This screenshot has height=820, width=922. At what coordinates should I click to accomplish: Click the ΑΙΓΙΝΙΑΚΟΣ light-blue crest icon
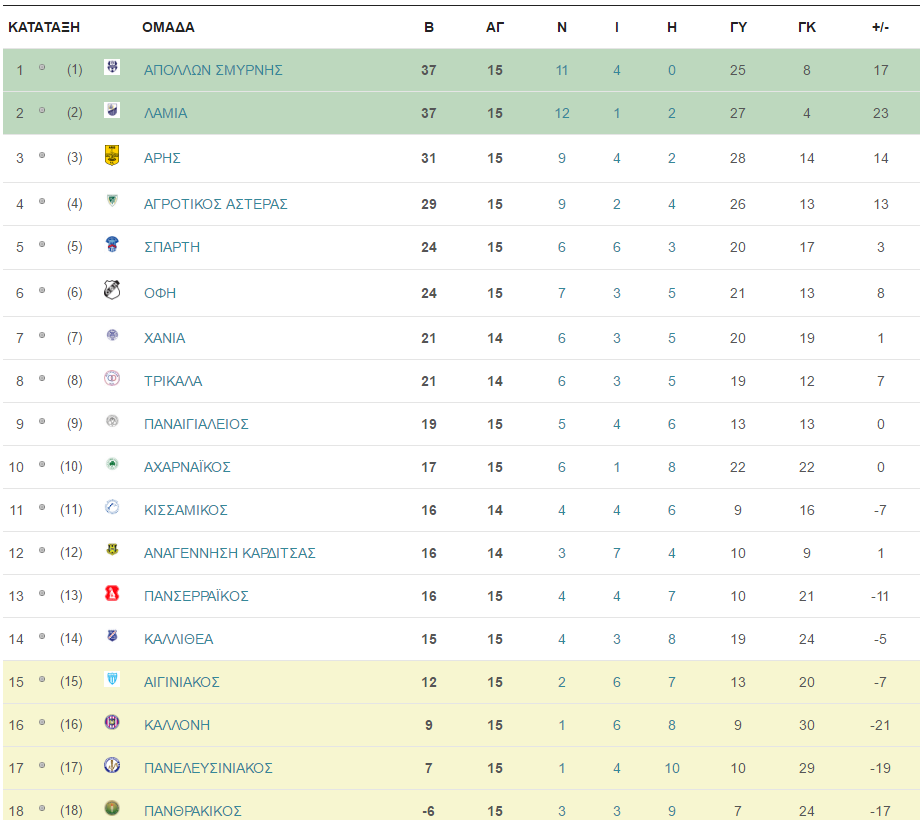click(112, 679)
